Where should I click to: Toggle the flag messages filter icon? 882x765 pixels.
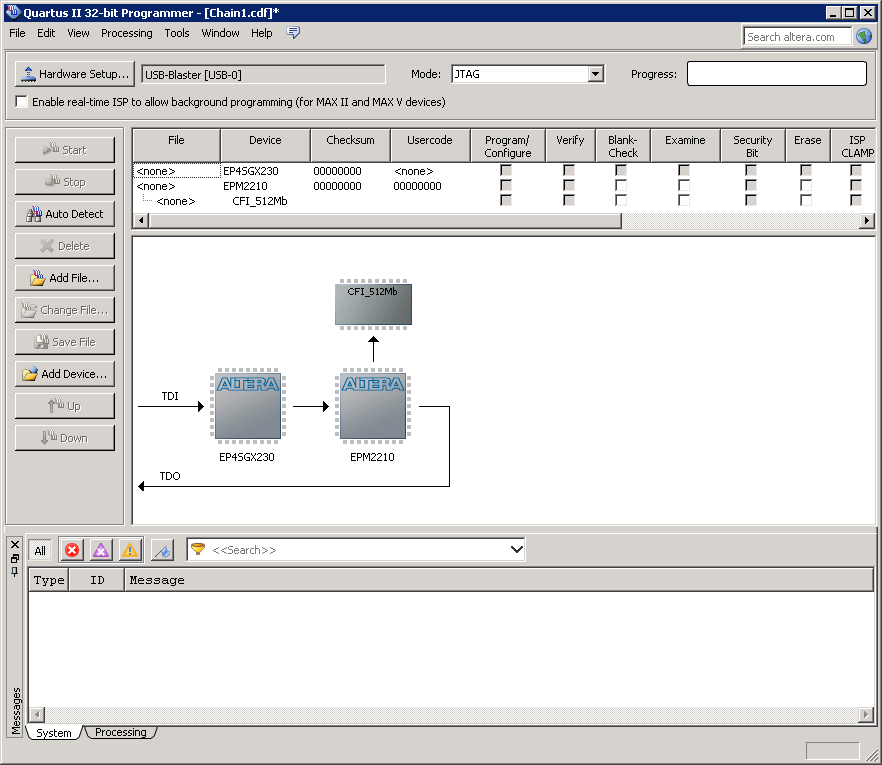tap(163, 550)
